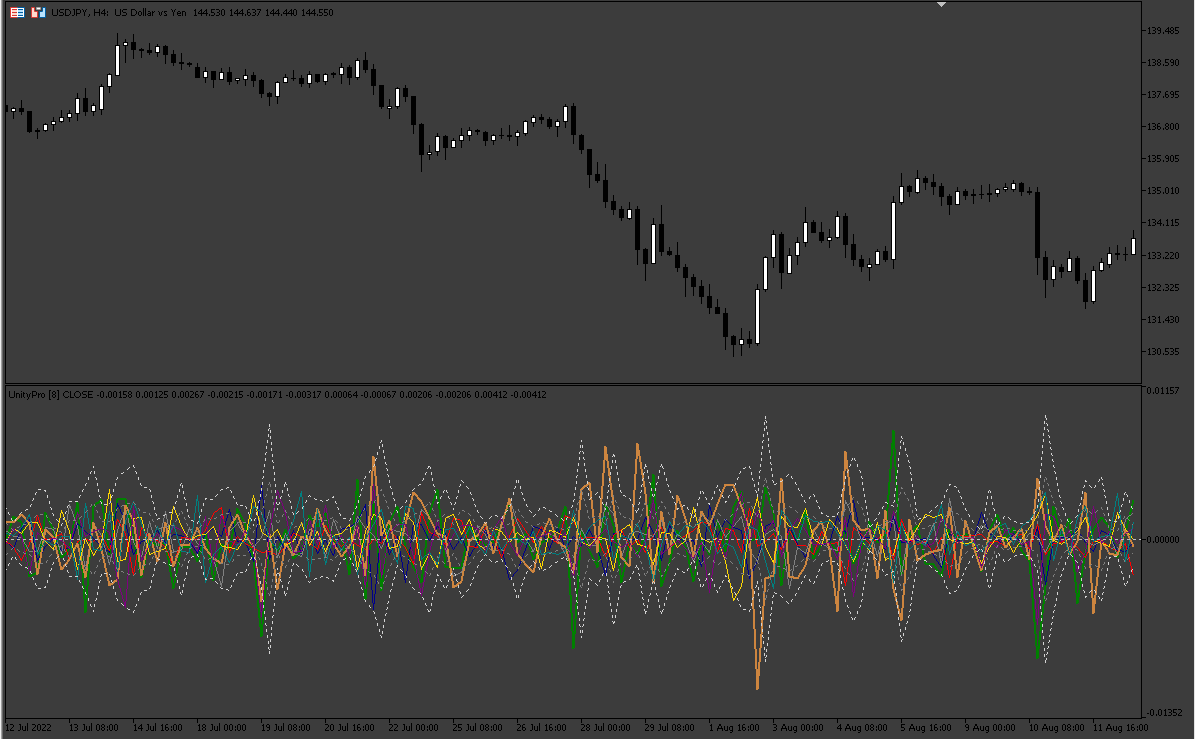This screenshot has width=1196, height=739.
Task: Click the 136.800 price axis label
Action: pos(1163,127)
